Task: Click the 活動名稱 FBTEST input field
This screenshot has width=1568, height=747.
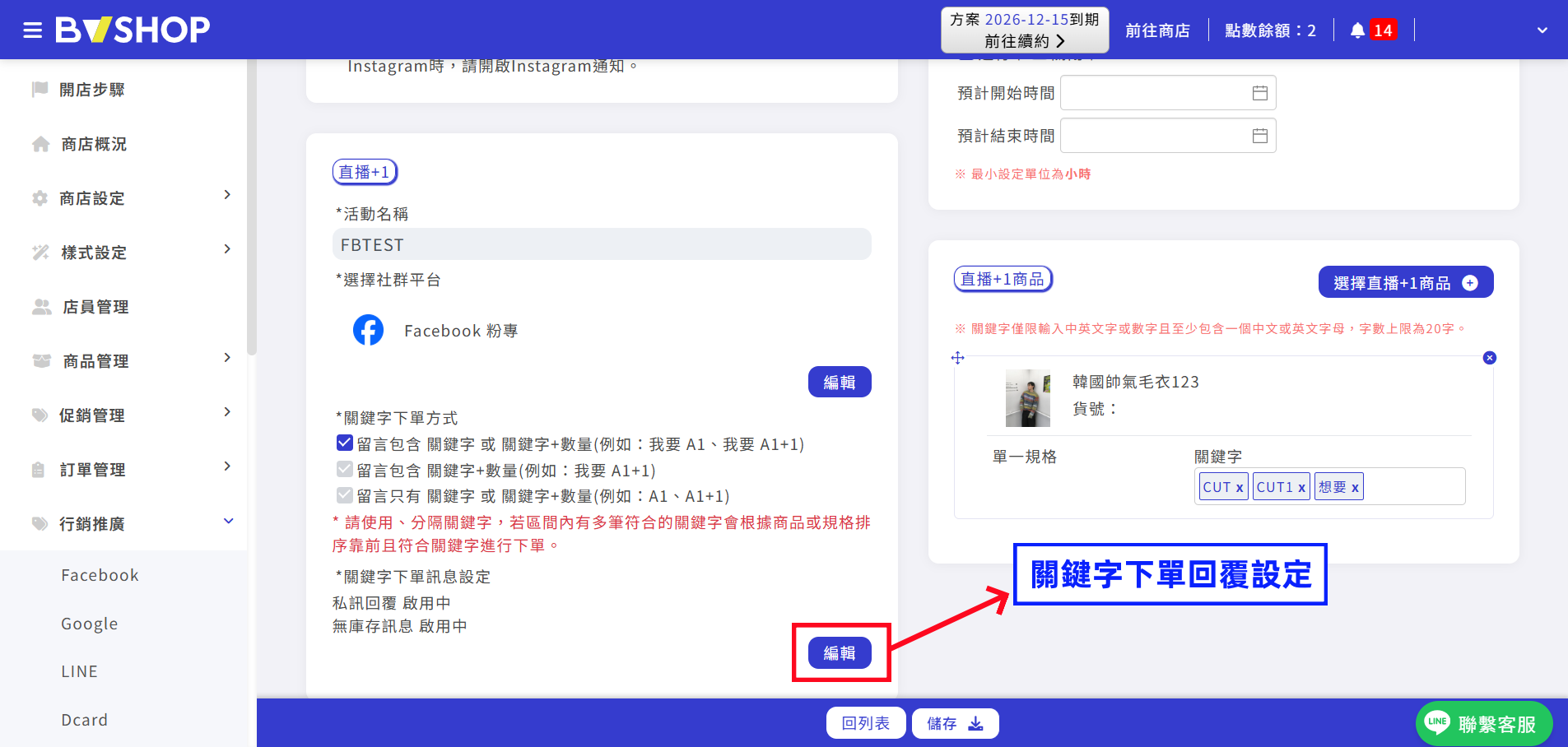Action: pyautogui.click(x=602, y=244)
